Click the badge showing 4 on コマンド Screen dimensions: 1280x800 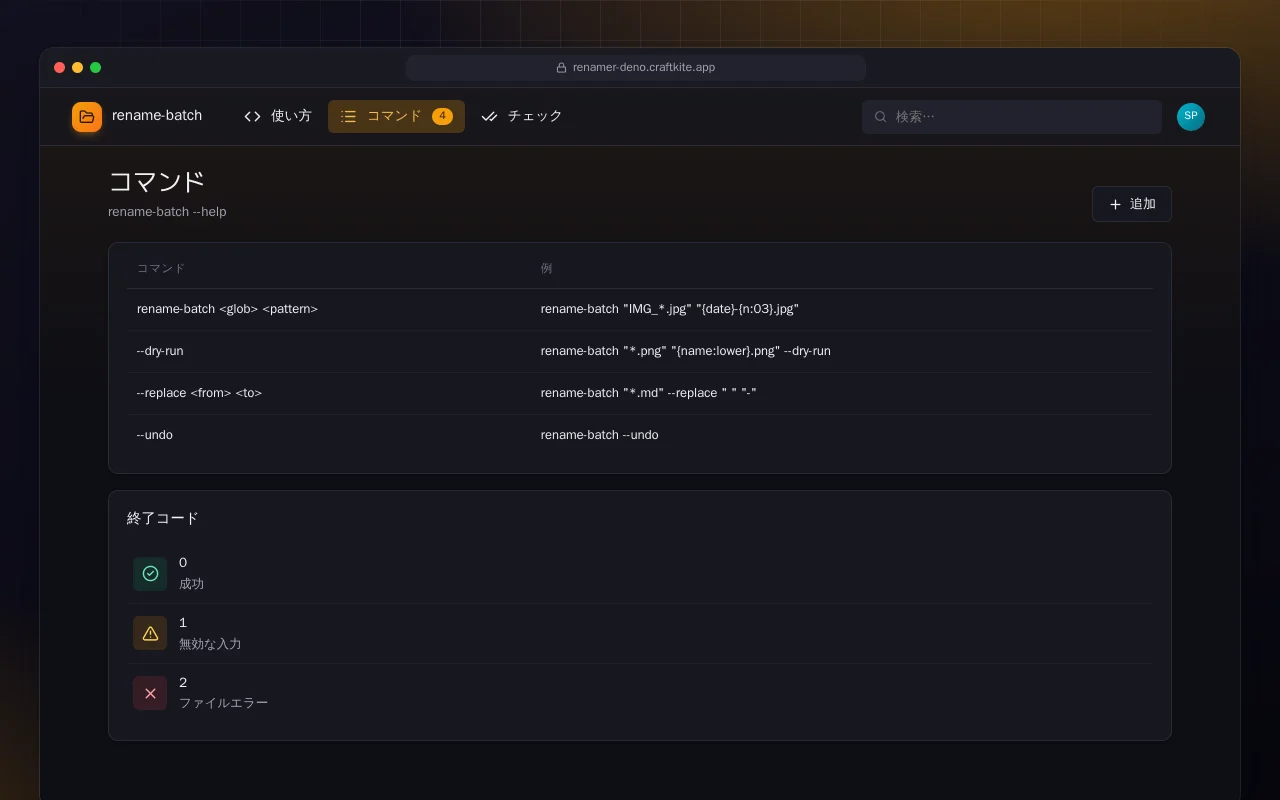pos(442,116)
